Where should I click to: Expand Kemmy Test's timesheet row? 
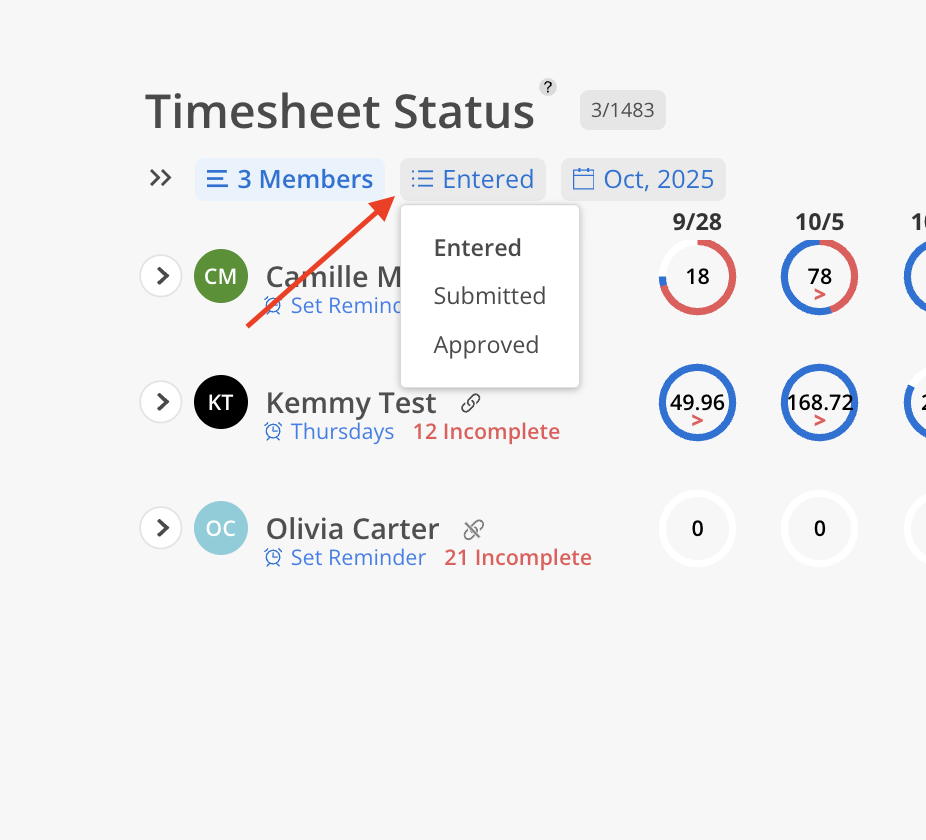pos(161,402)
